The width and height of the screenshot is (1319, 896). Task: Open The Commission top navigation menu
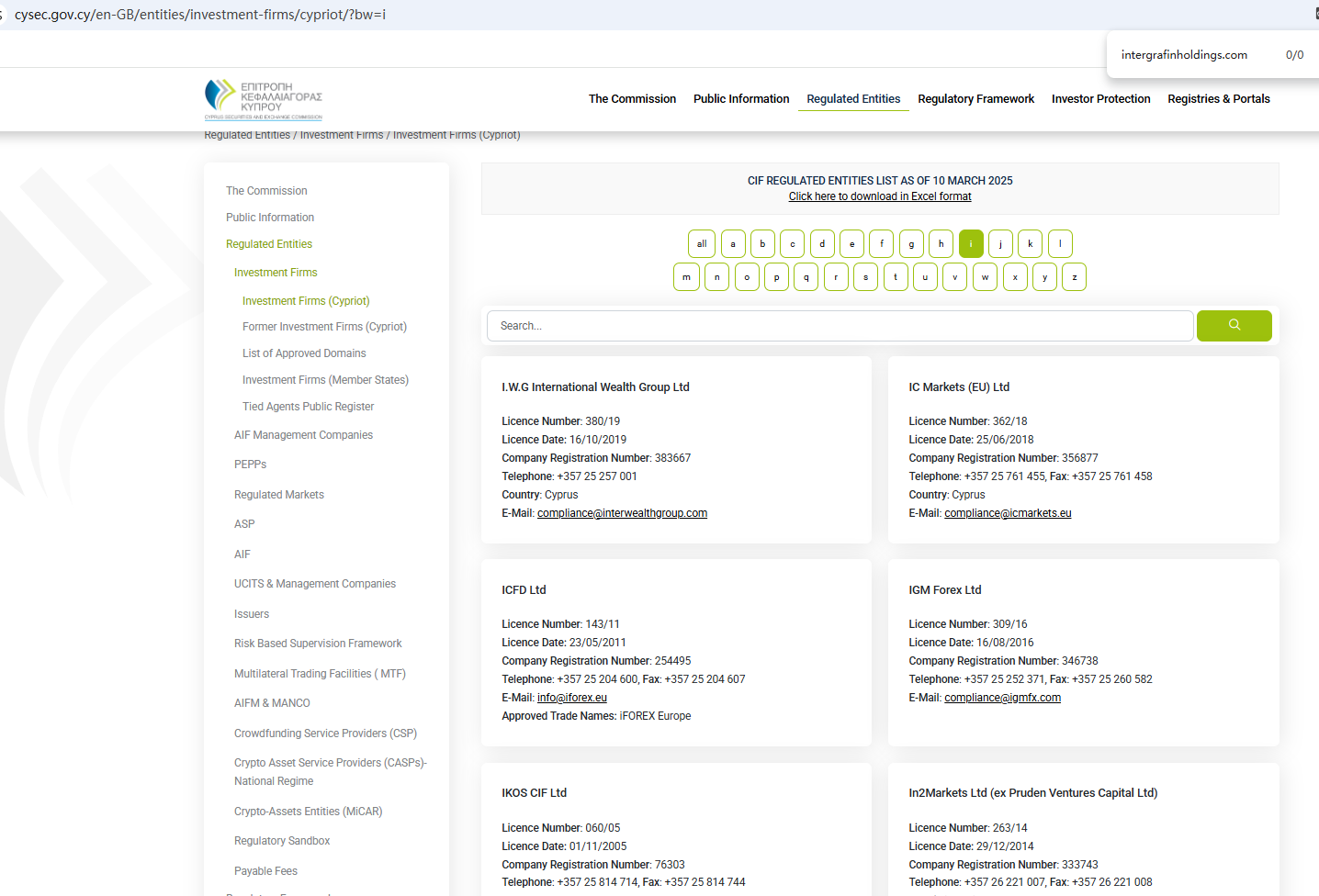click(x=632, y=99)
